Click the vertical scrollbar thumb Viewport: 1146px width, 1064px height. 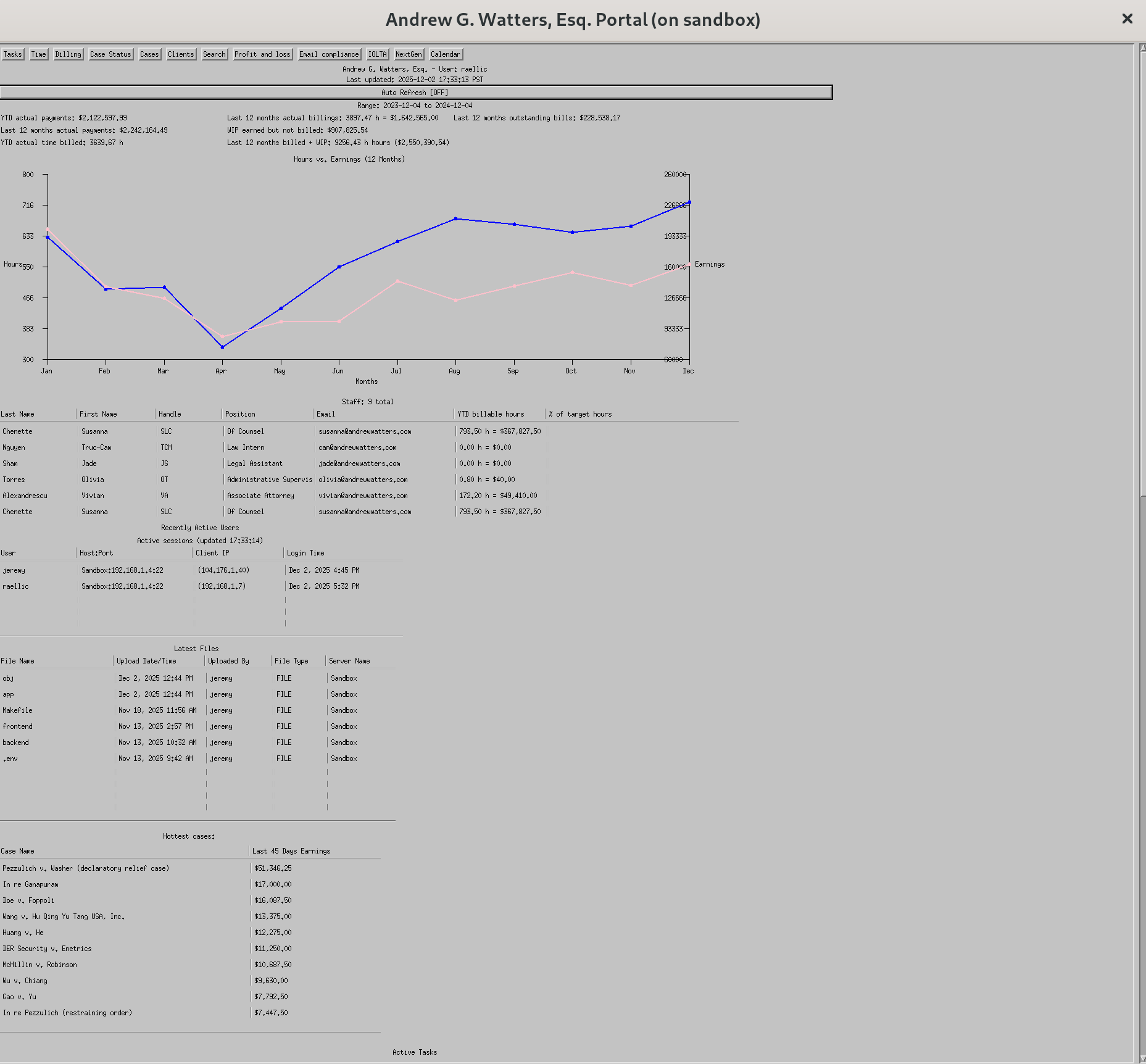tap(1142, 272)
